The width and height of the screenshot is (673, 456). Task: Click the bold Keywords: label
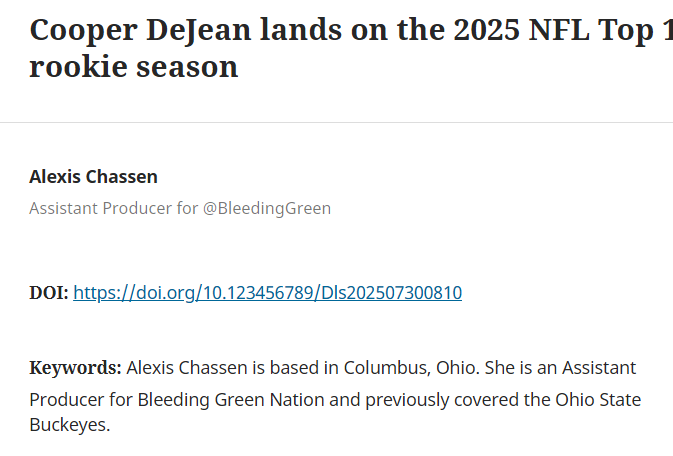point(76,368)
